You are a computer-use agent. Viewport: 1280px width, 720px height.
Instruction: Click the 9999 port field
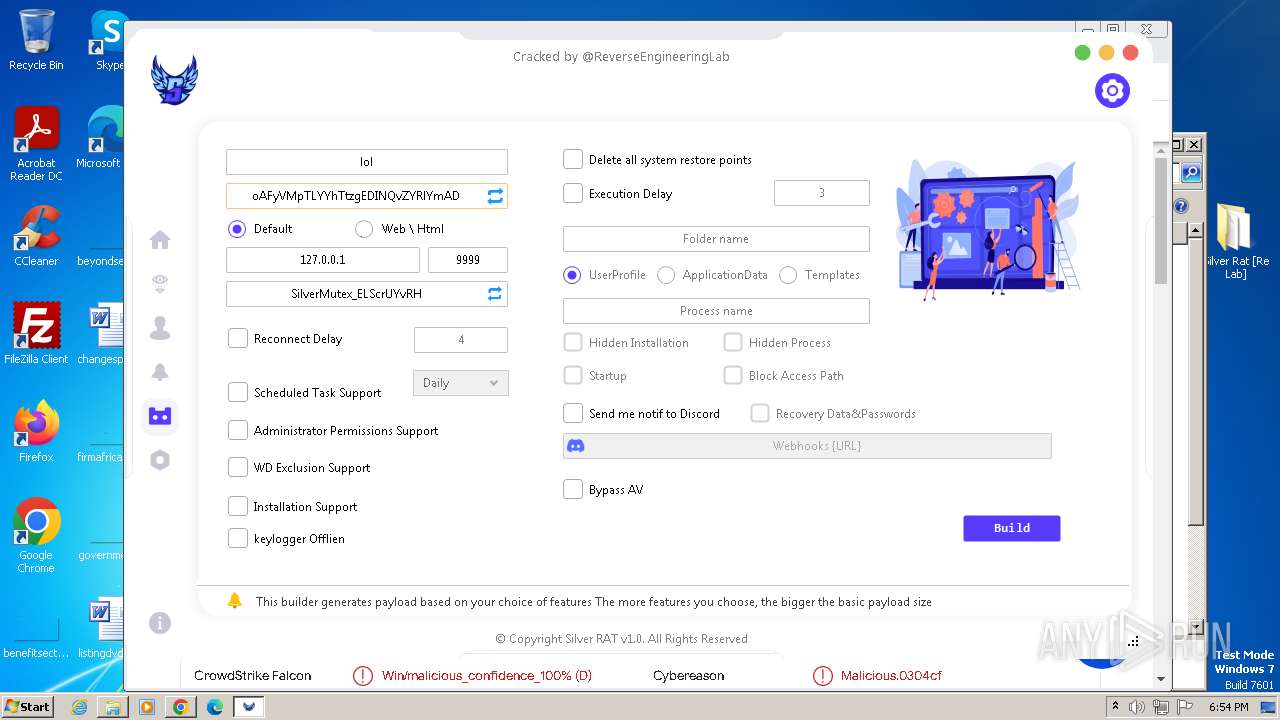[x=468, y=260]
